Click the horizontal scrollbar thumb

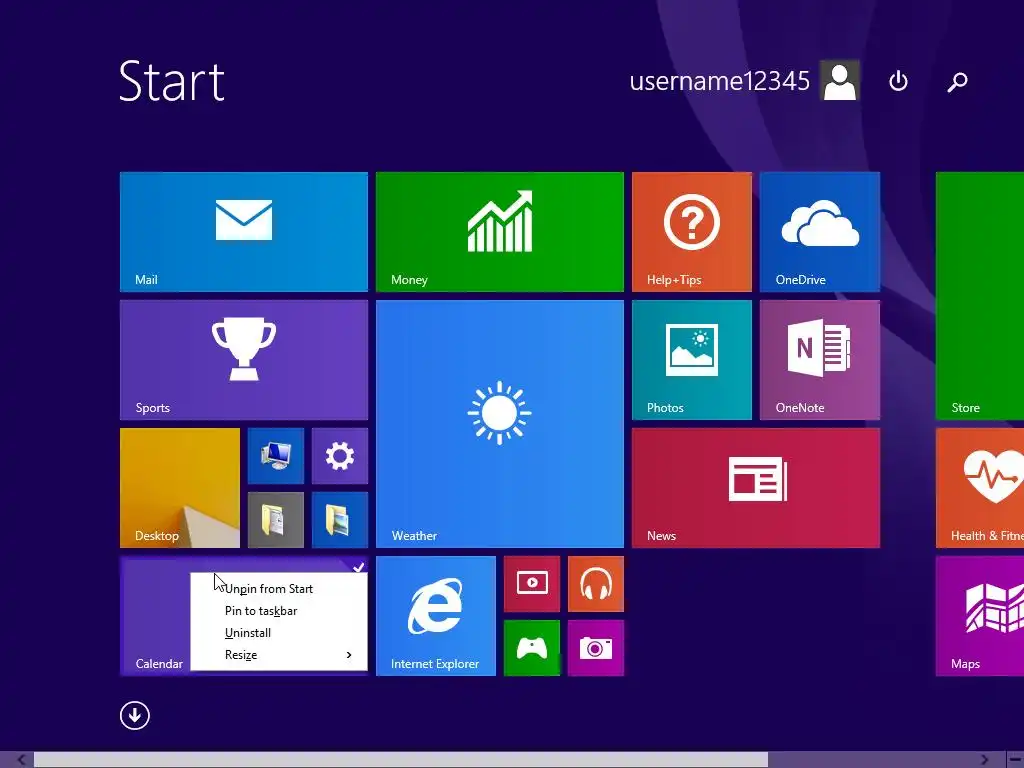pyautogui.click(x=400, y=760)
